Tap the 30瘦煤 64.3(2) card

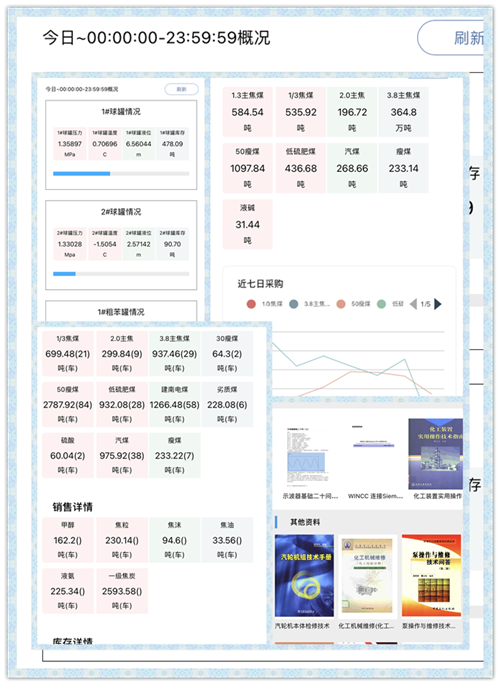(x=227, y=353)
